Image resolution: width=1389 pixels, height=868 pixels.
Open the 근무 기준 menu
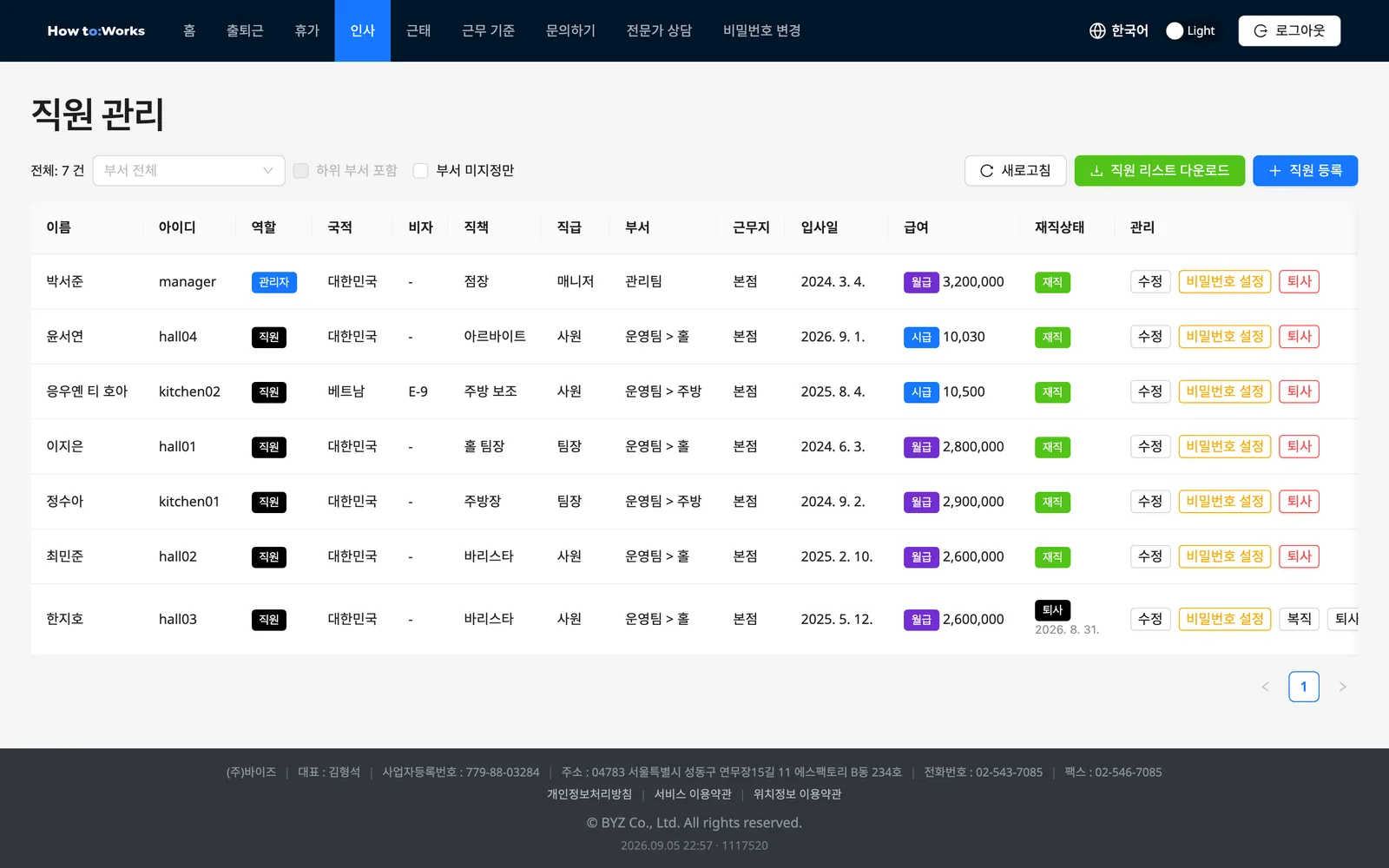(x=488, y=30)
